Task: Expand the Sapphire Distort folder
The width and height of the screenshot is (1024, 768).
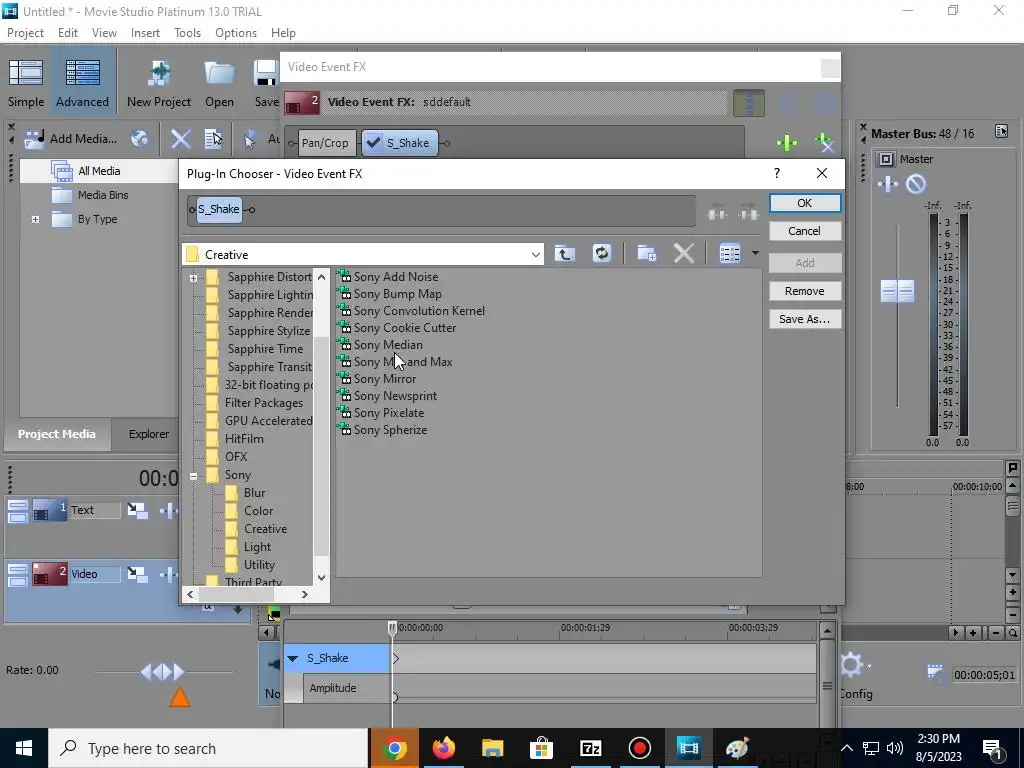Action: 193,278
